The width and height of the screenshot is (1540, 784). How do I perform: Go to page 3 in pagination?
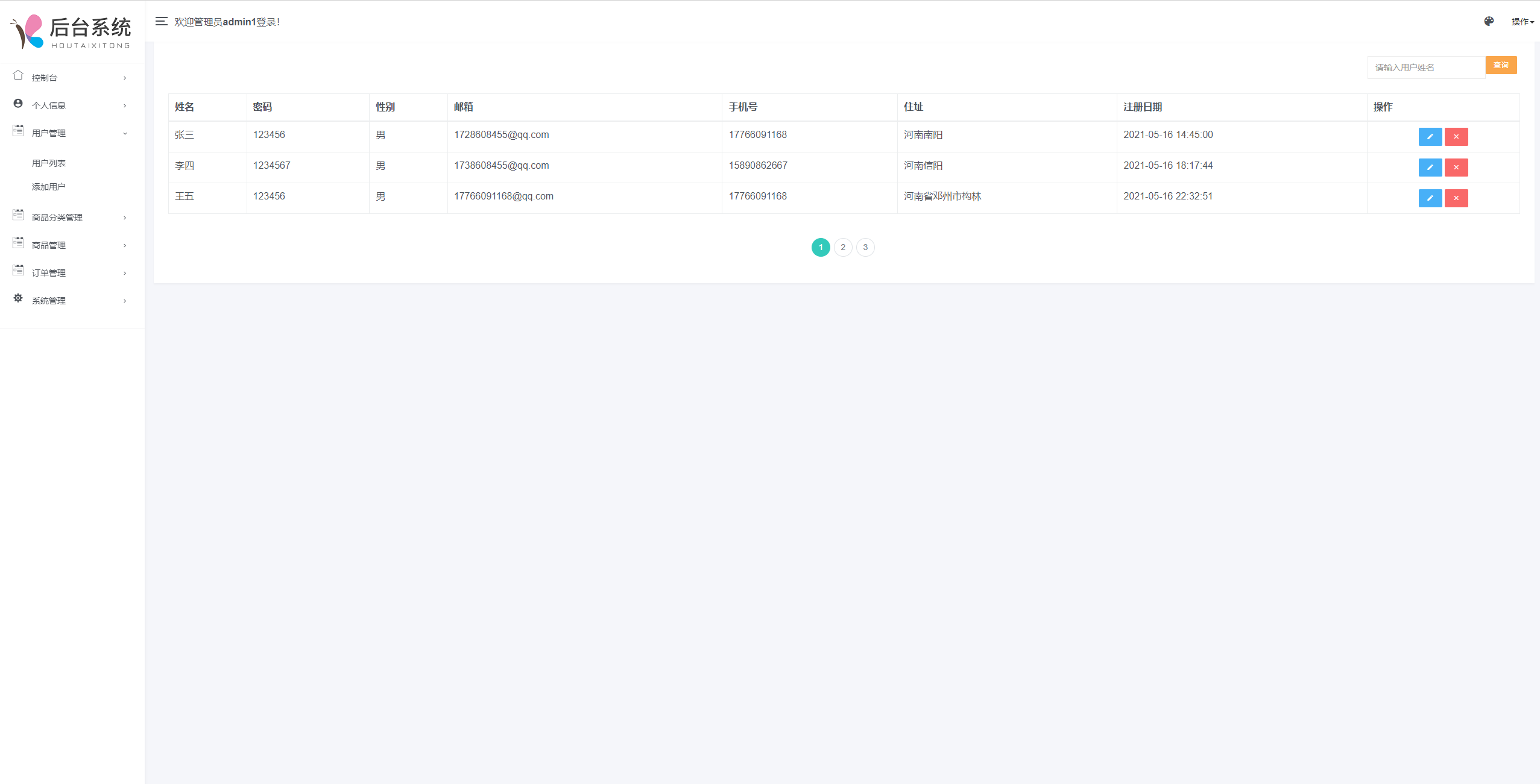point(865,248)
